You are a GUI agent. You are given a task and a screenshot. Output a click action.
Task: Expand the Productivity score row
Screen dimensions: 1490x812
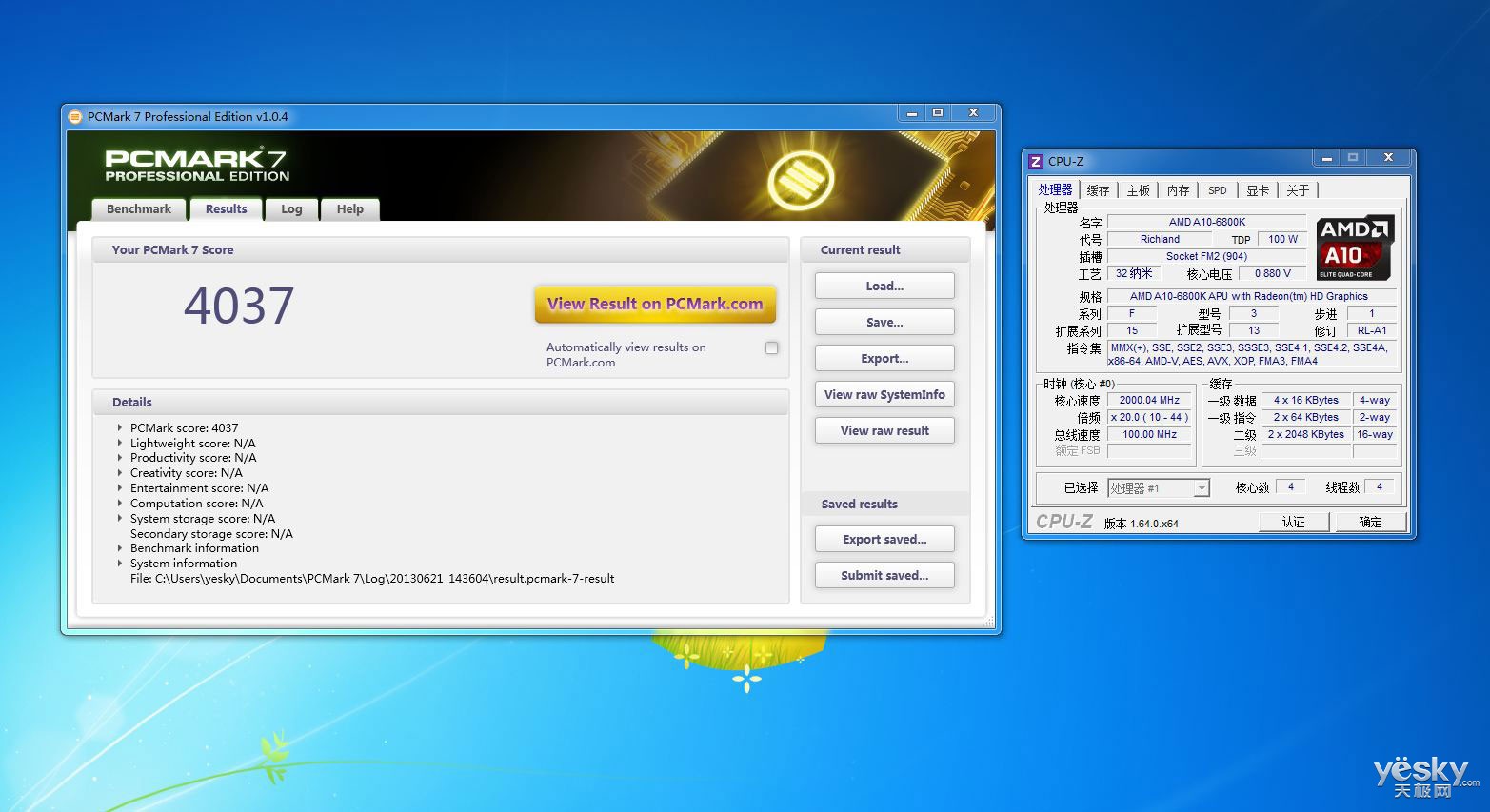(120, 458)
